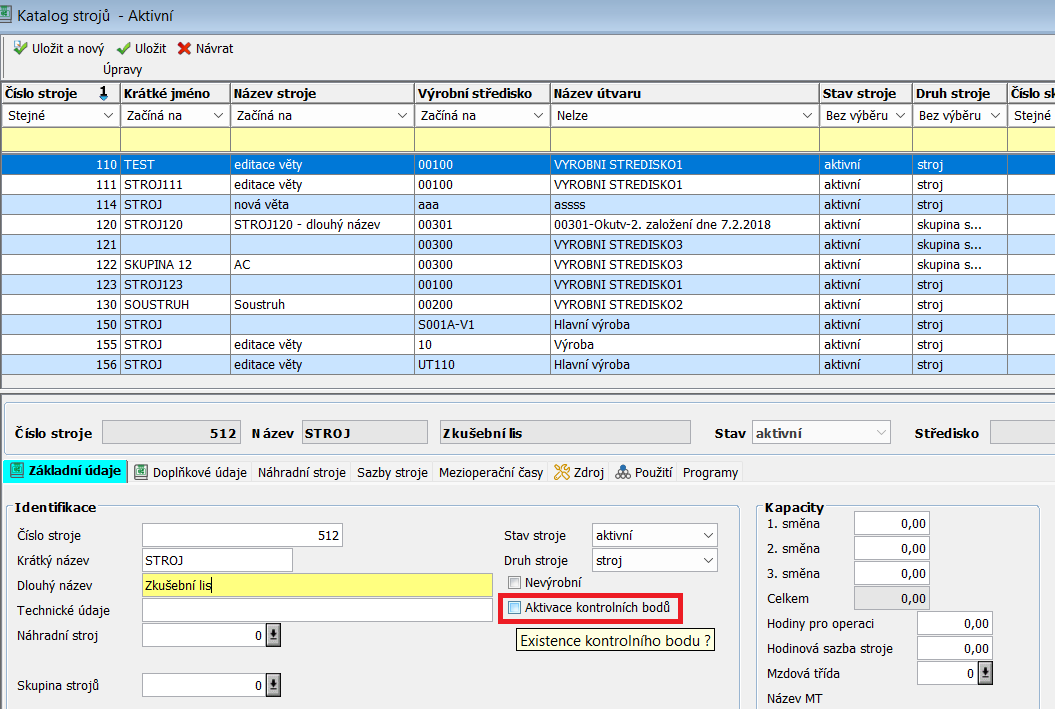Open lookup button next to Náhradní stroj
Viewport: 1055px width, 709px height.
[273, 635]
